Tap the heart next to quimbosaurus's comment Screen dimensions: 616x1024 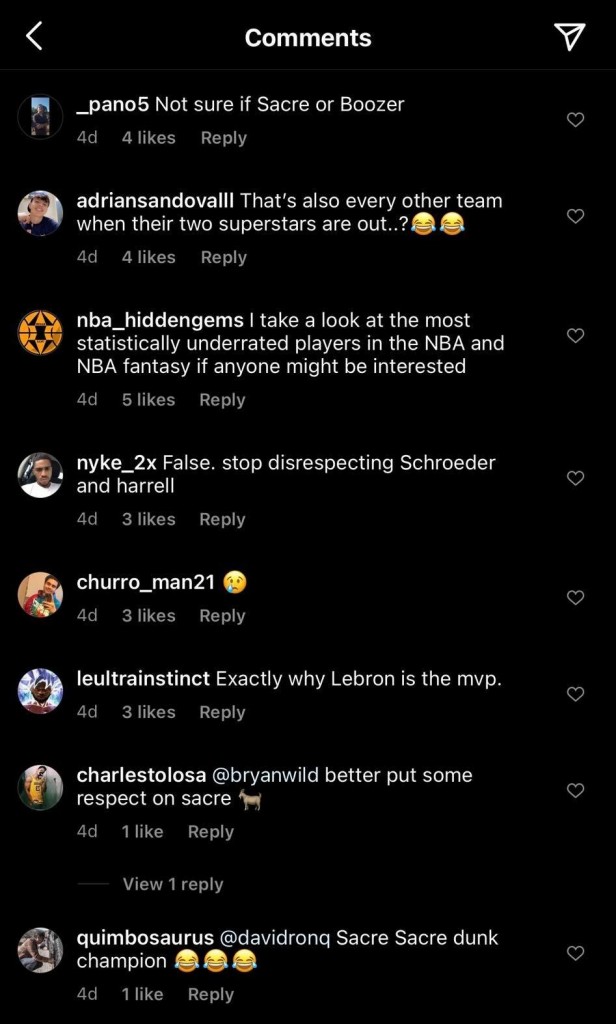tap(575, 953)
